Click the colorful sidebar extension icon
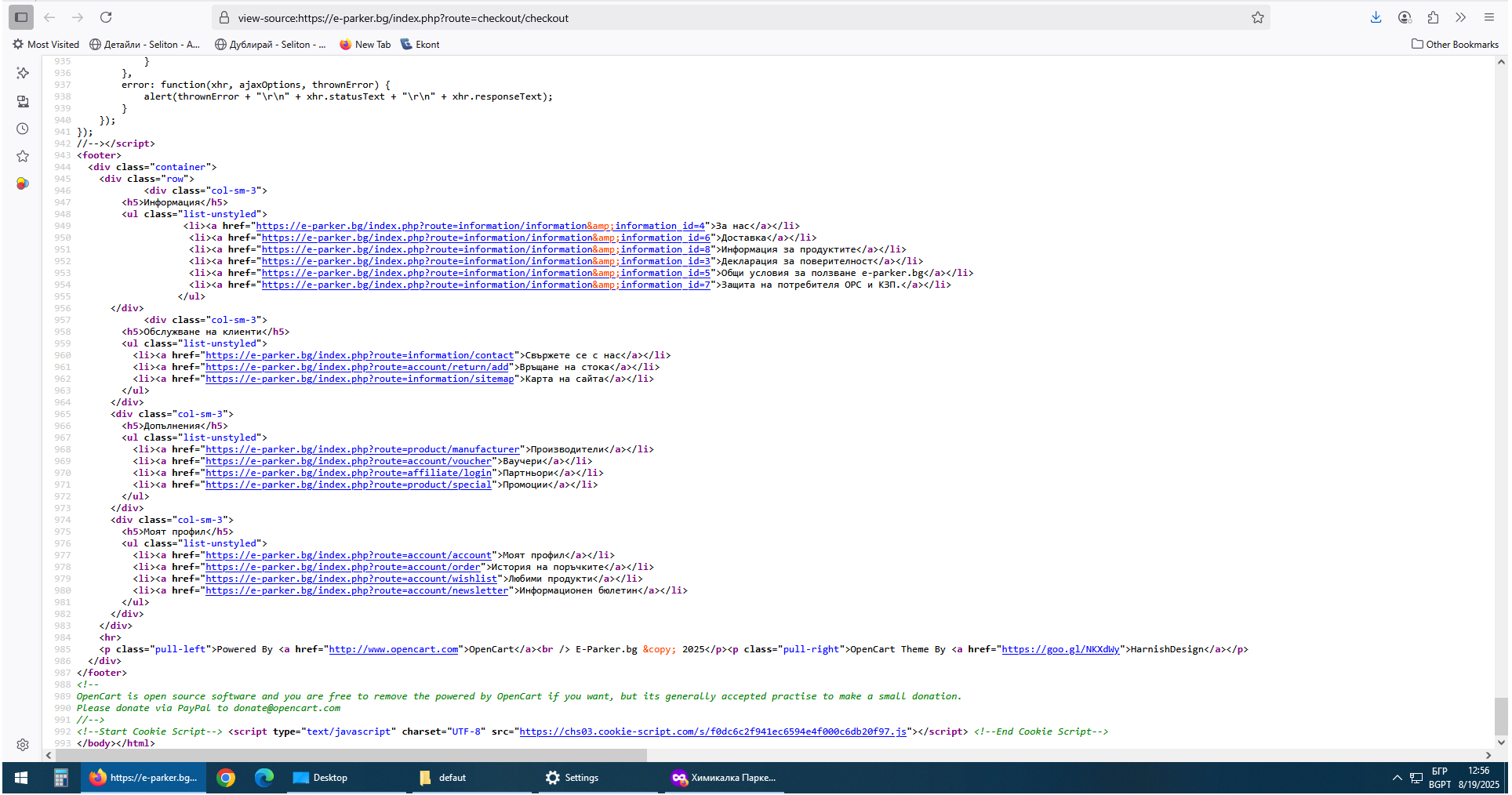Viewport: 1512px width, 795px height. 23,183
